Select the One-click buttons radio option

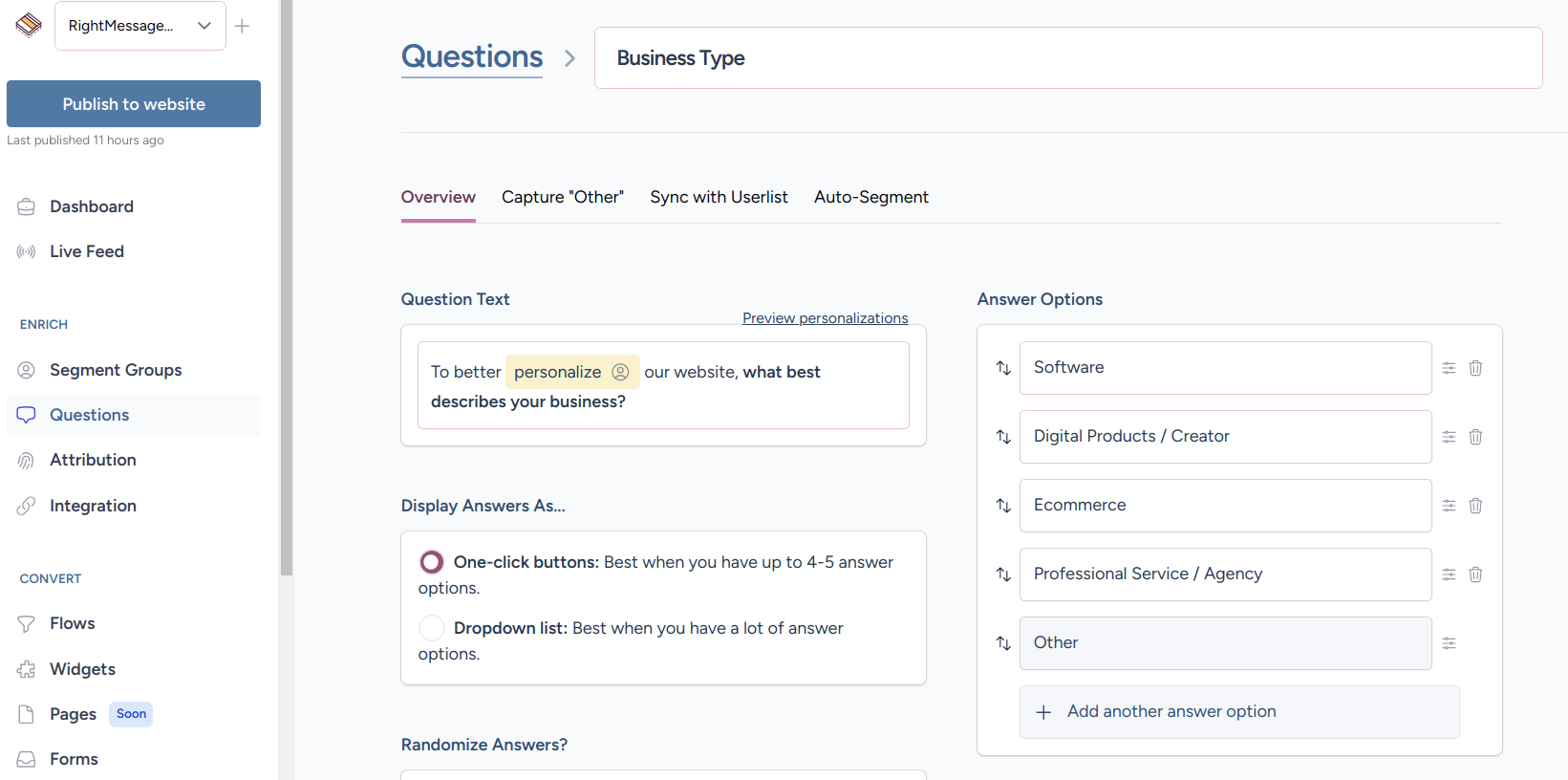coord(432,562)
